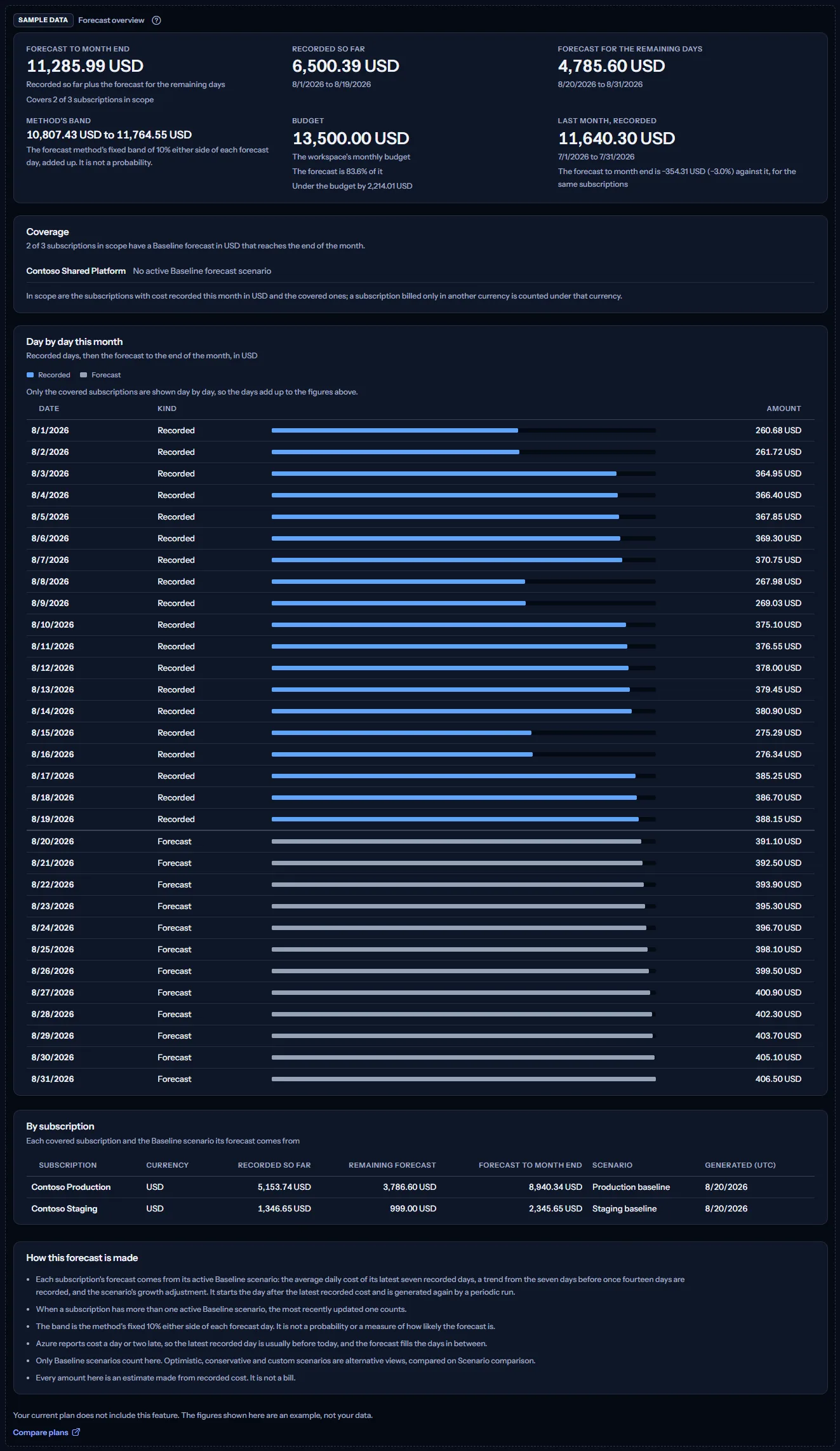This screenshot has width=840, height=1451.
Task: Select the 8/20/2026 forecast date cell
Action: point(53,841)
